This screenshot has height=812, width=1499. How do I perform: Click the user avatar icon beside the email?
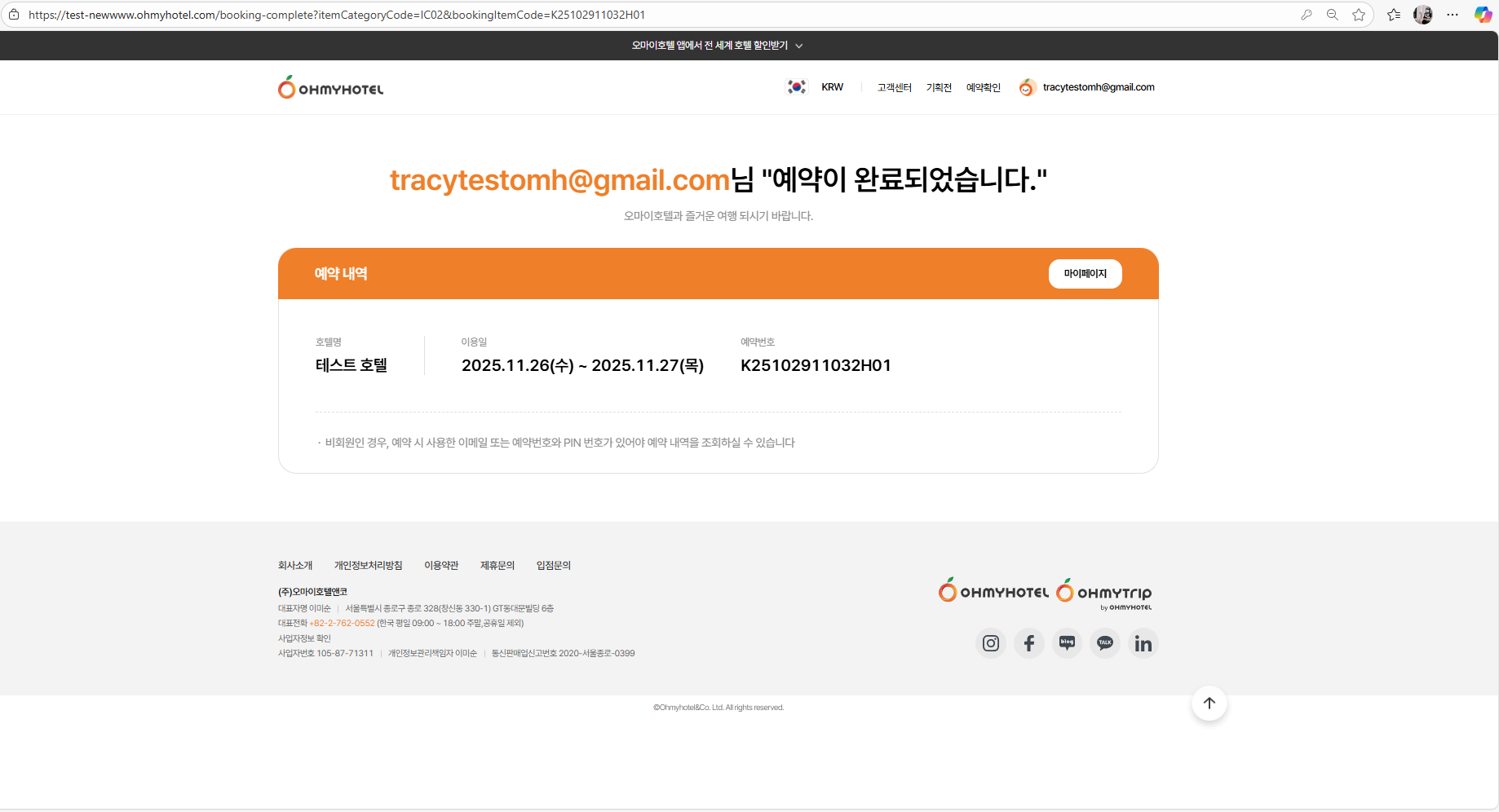[x=1027, y=87]
